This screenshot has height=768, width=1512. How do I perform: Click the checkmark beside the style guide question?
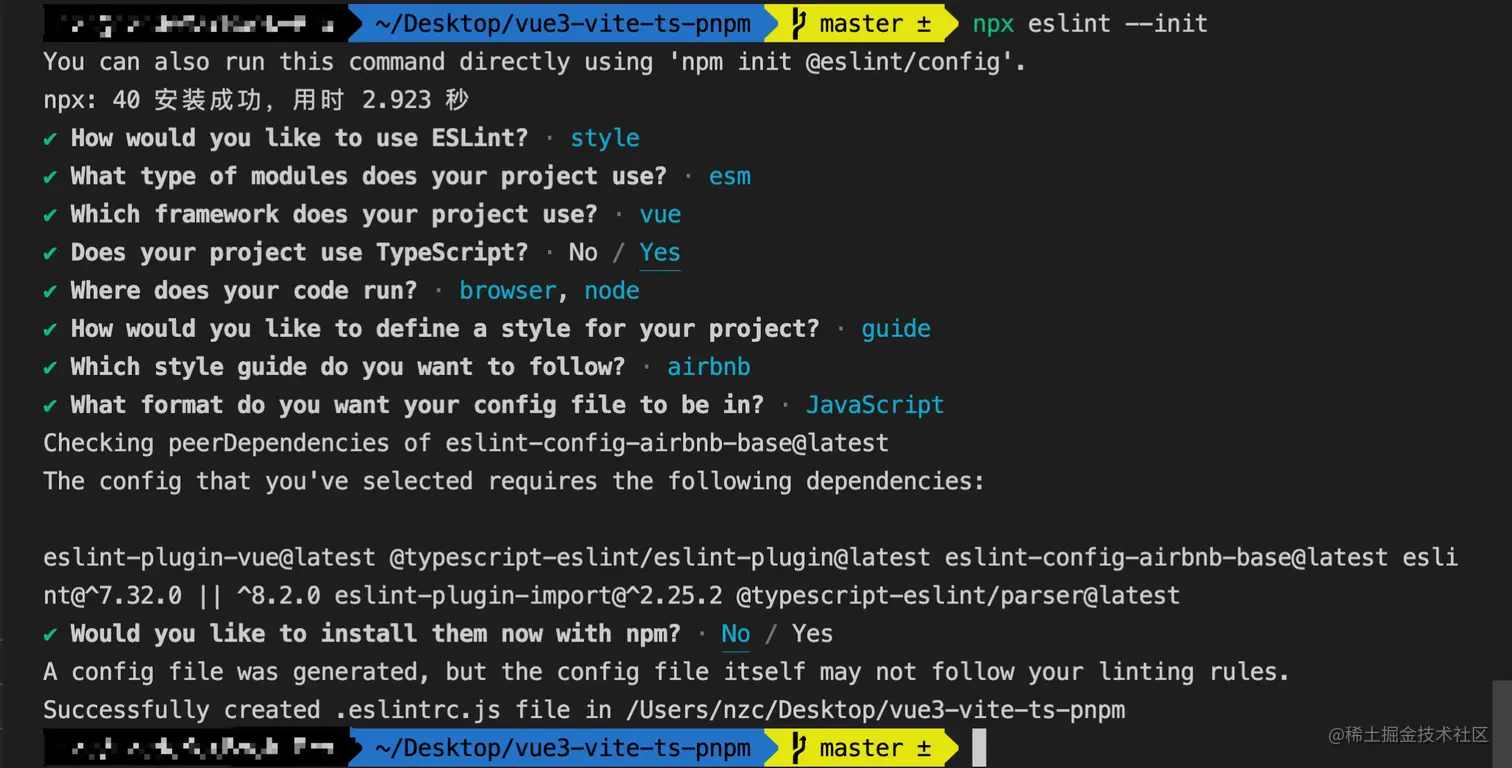coord(51,366)
